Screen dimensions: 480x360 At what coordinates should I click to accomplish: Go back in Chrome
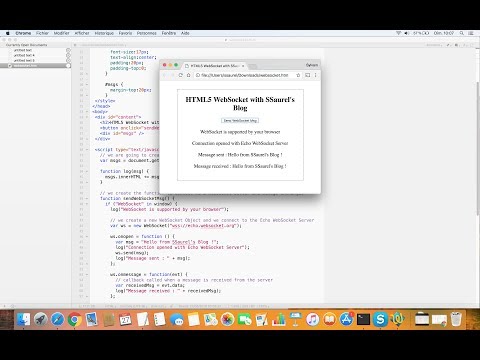tap(165, 75)
